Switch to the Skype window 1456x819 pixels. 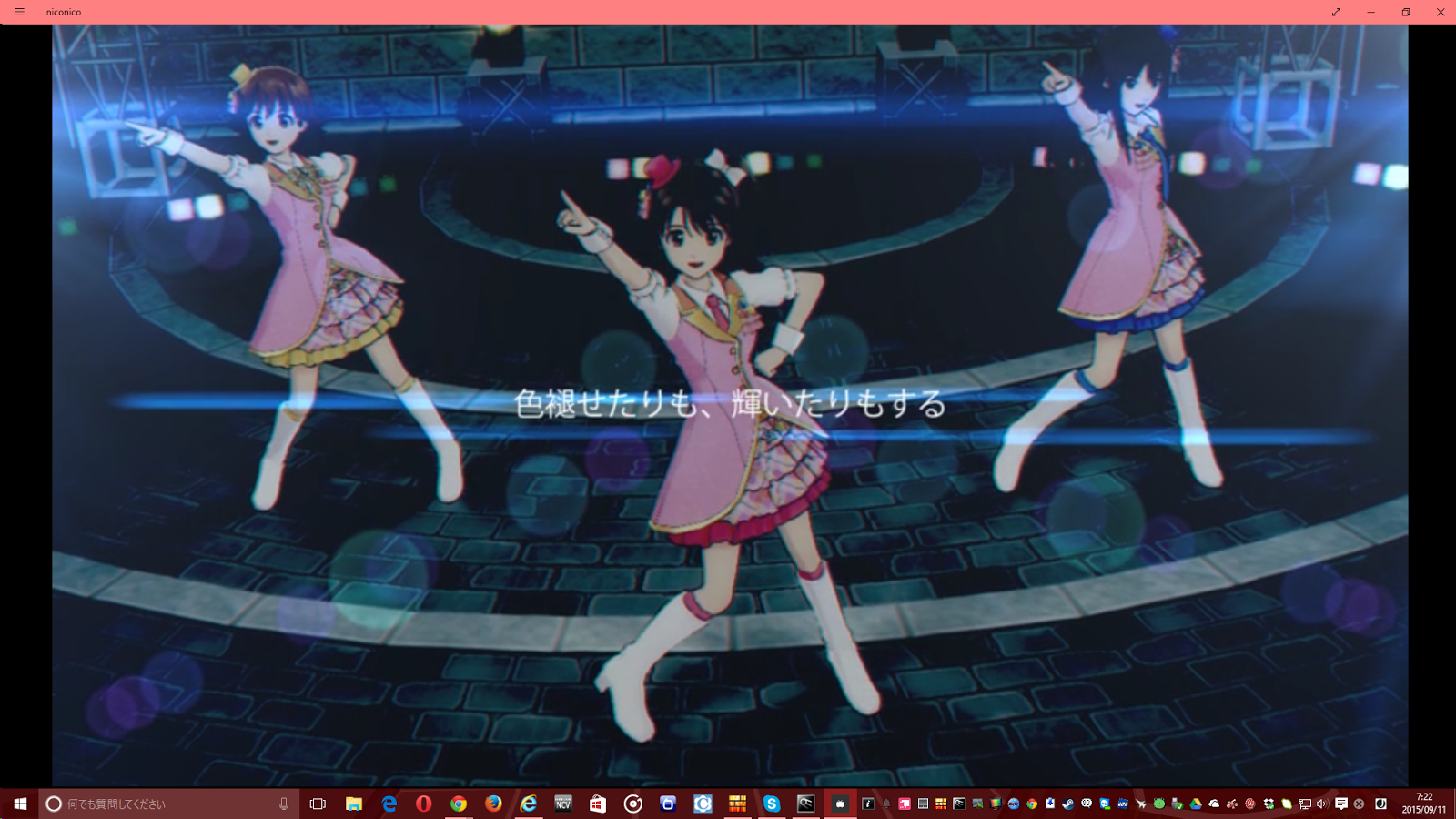click(x=772, y=804)
